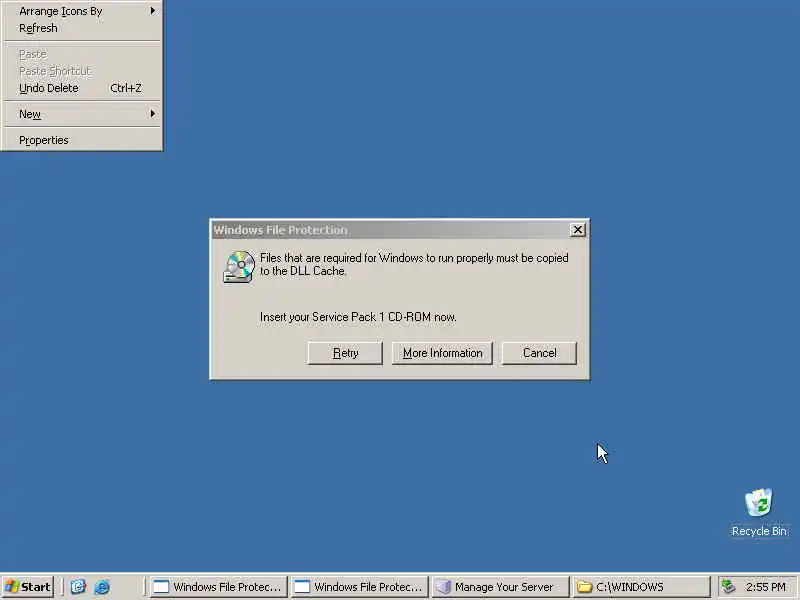Open the Start menu

[x=29, y=587]
